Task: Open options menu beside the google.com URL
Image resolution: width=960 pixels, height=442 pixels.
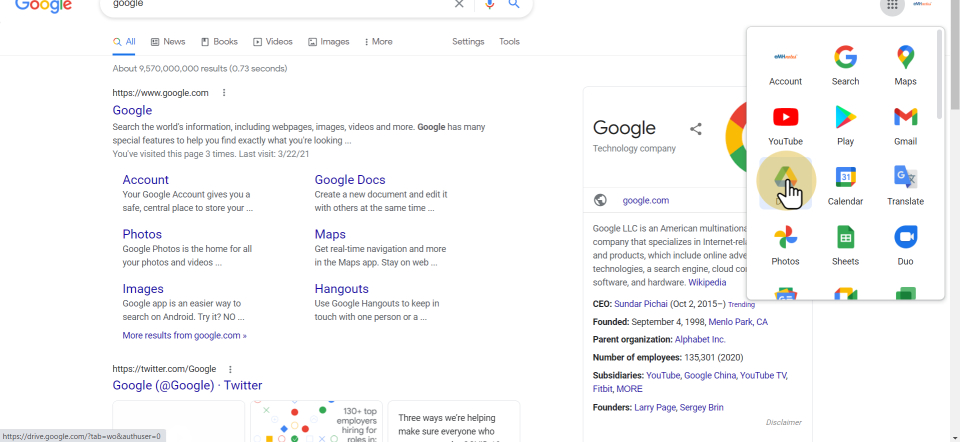Action: (x=224, y=93)
